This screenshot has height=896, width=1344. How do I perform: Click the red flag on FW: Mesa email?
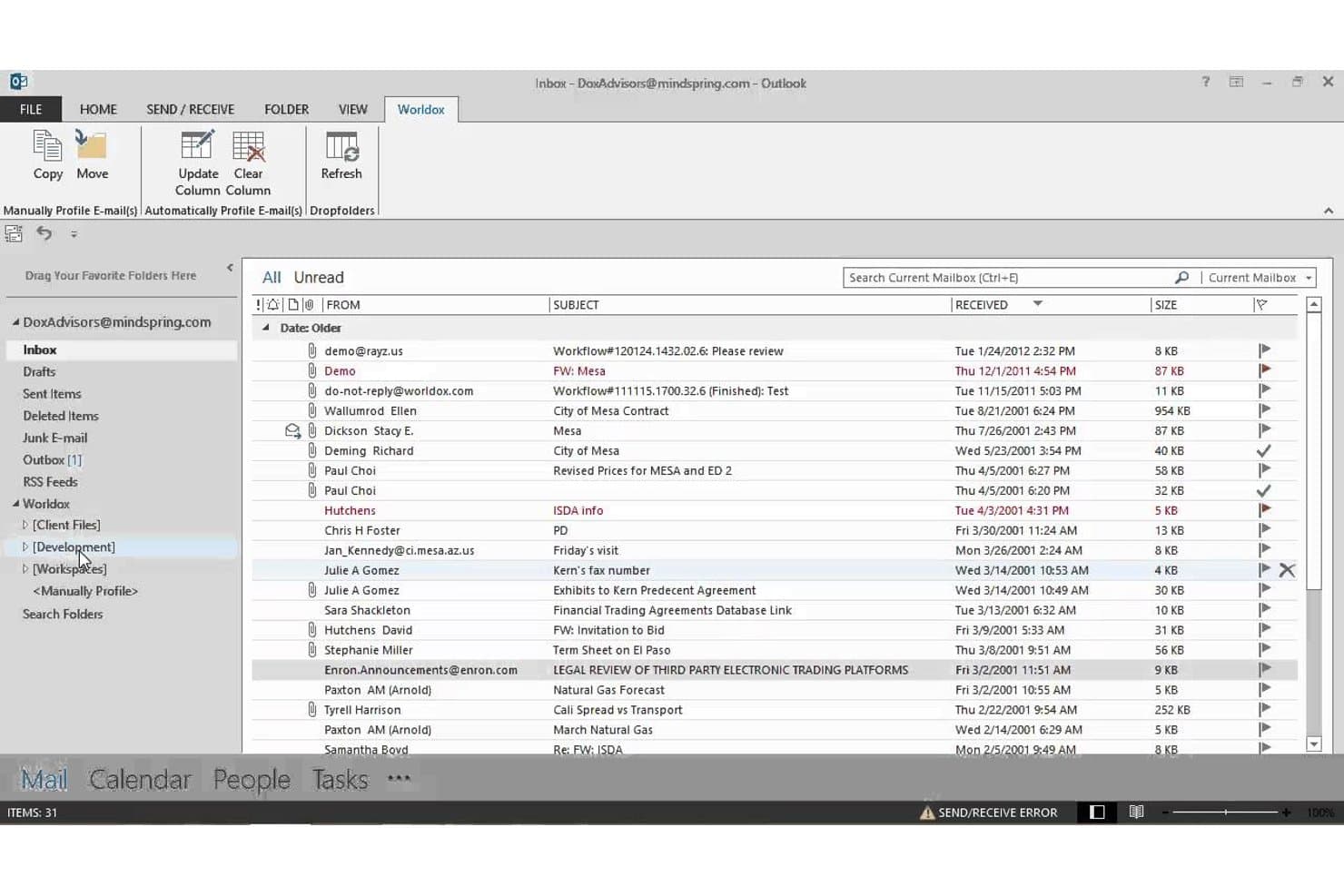click(x=1264, y=370)
